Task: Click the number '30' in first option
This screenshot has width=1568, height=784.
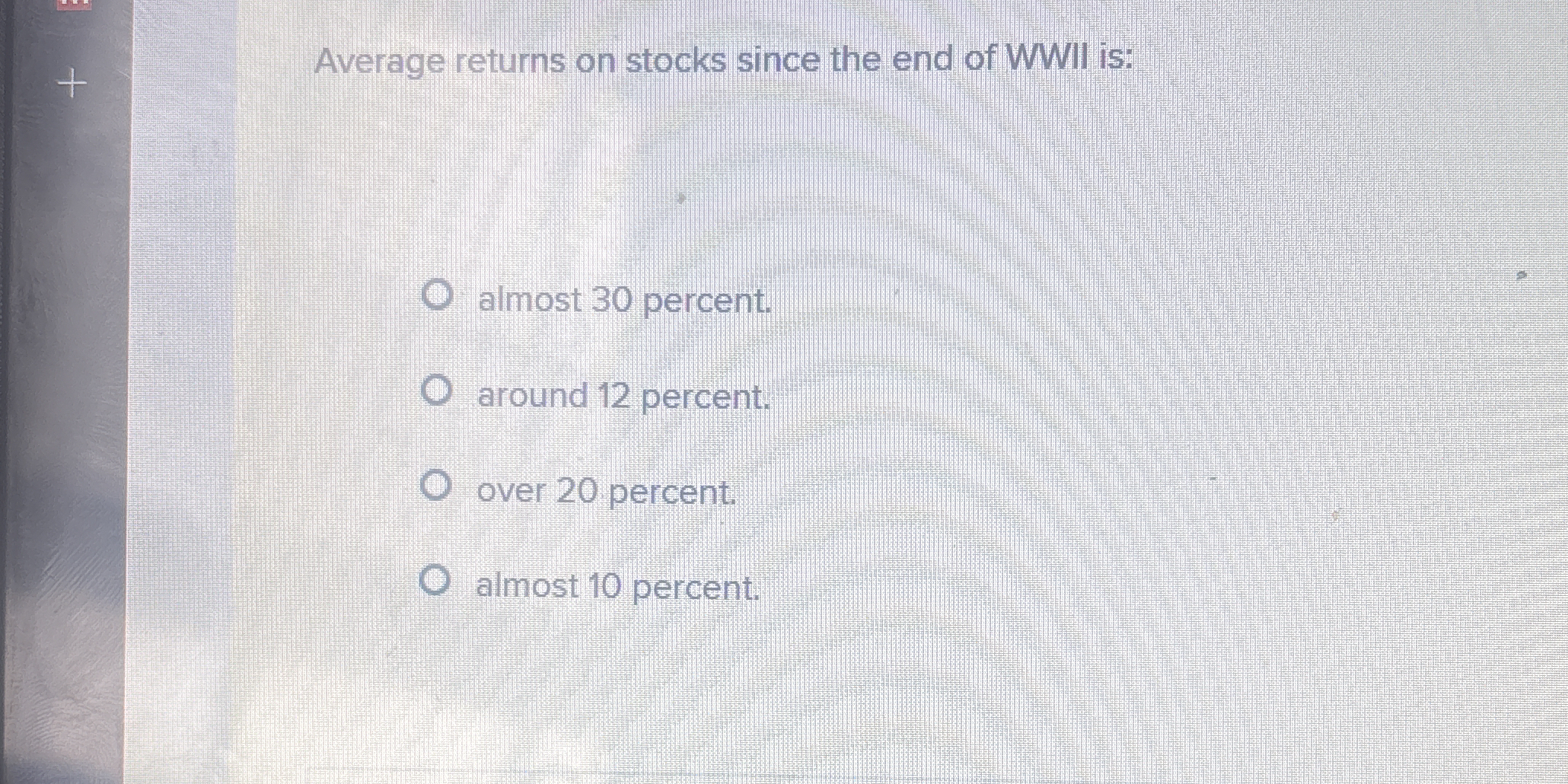Action: pyautogui.click(x=612, y=299)
